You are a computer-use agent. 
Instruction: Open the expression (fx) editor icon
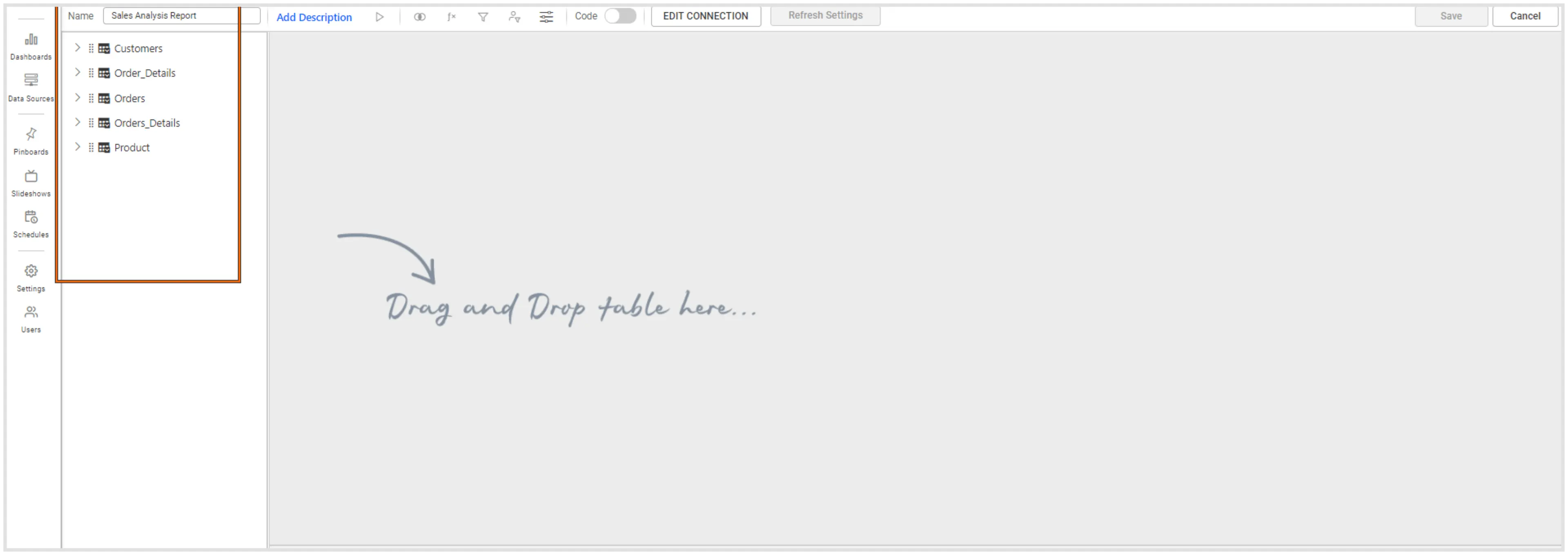451,17
